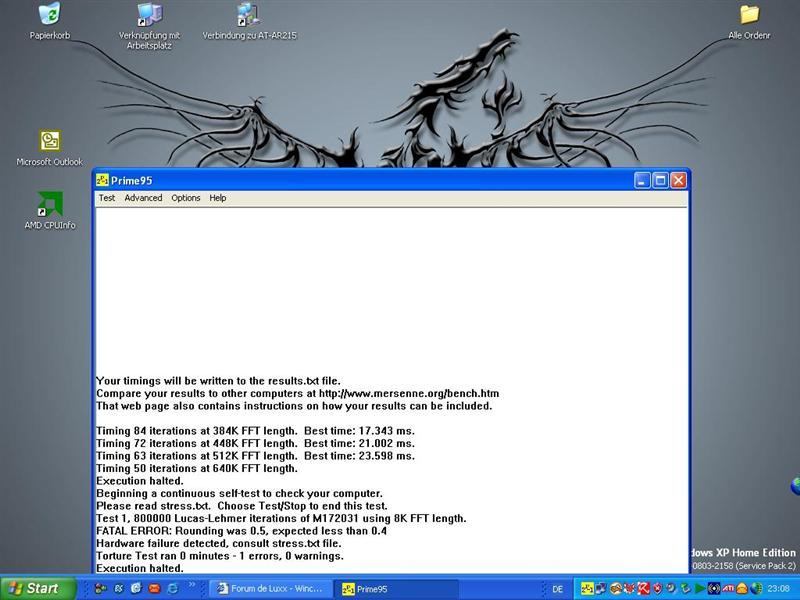Click the Prime95 title bar icon
The width and height of the screenshot is (800, 600).
103,180
